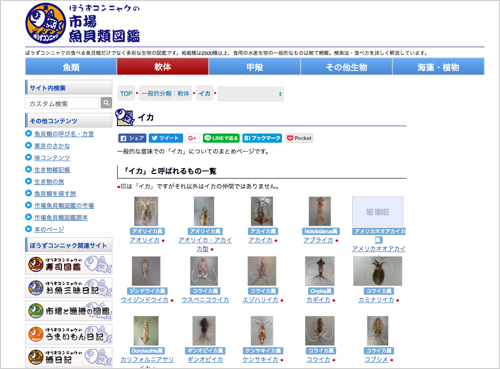
Task: Click the ケンサキイカ name link
Action: [260, 360]
